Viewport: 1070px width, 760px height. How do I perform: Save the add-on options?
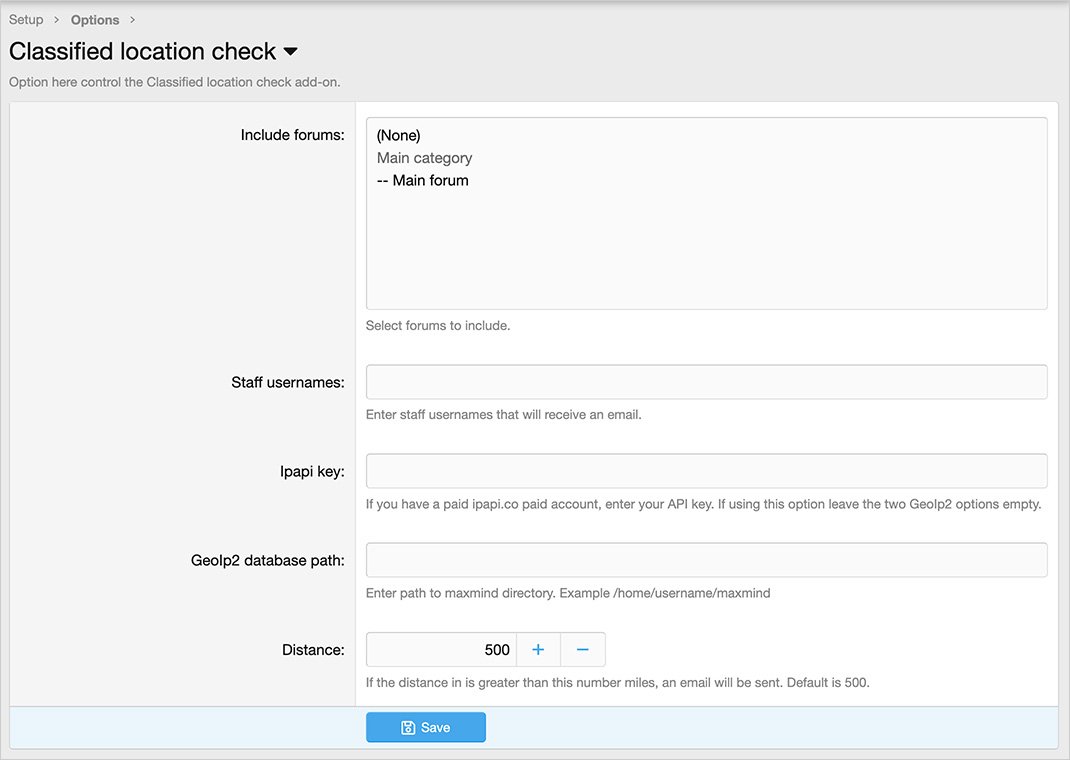coord(426,728)
